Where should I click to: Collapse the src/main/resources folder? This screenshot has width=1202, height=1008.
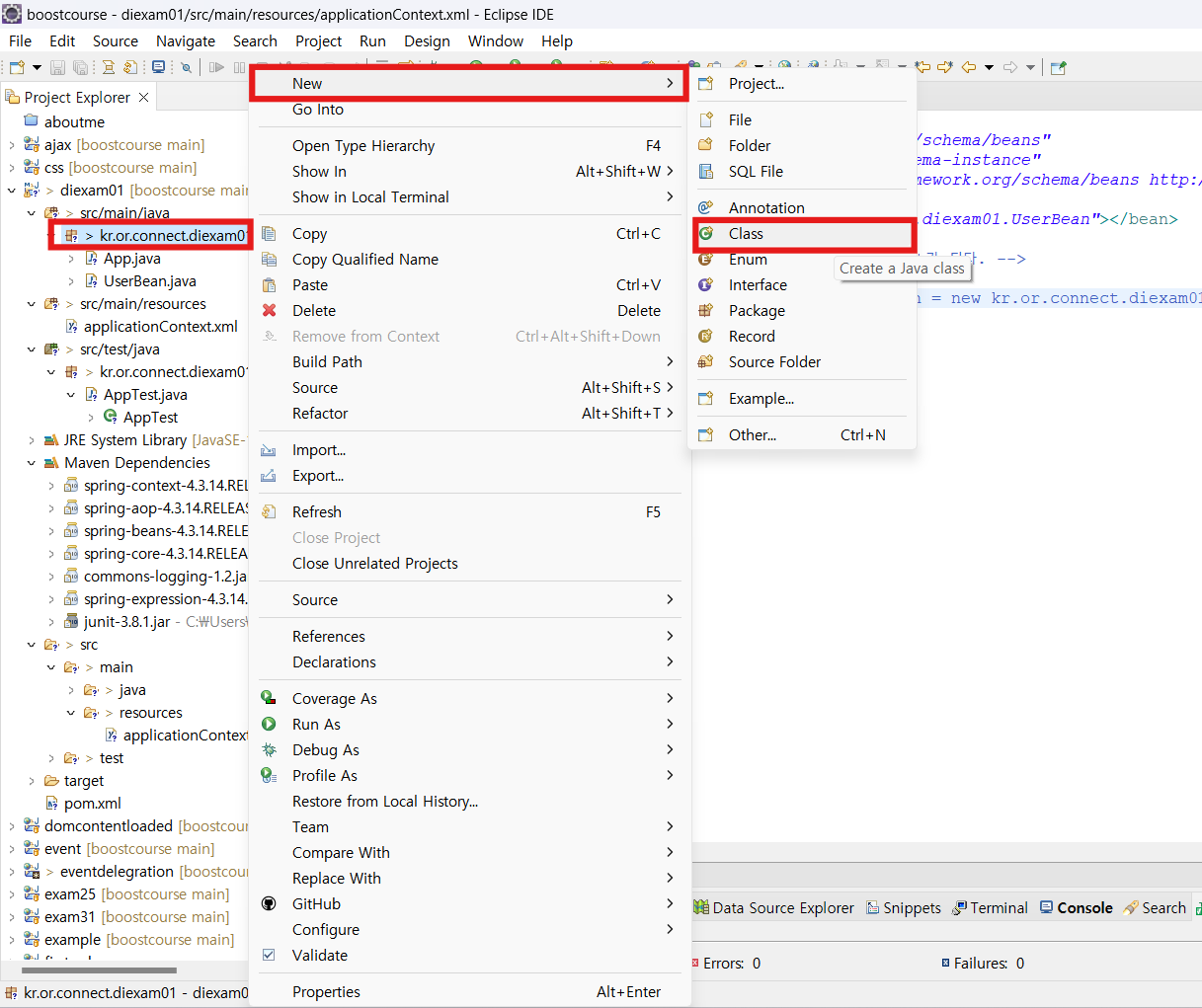(31, 304)
